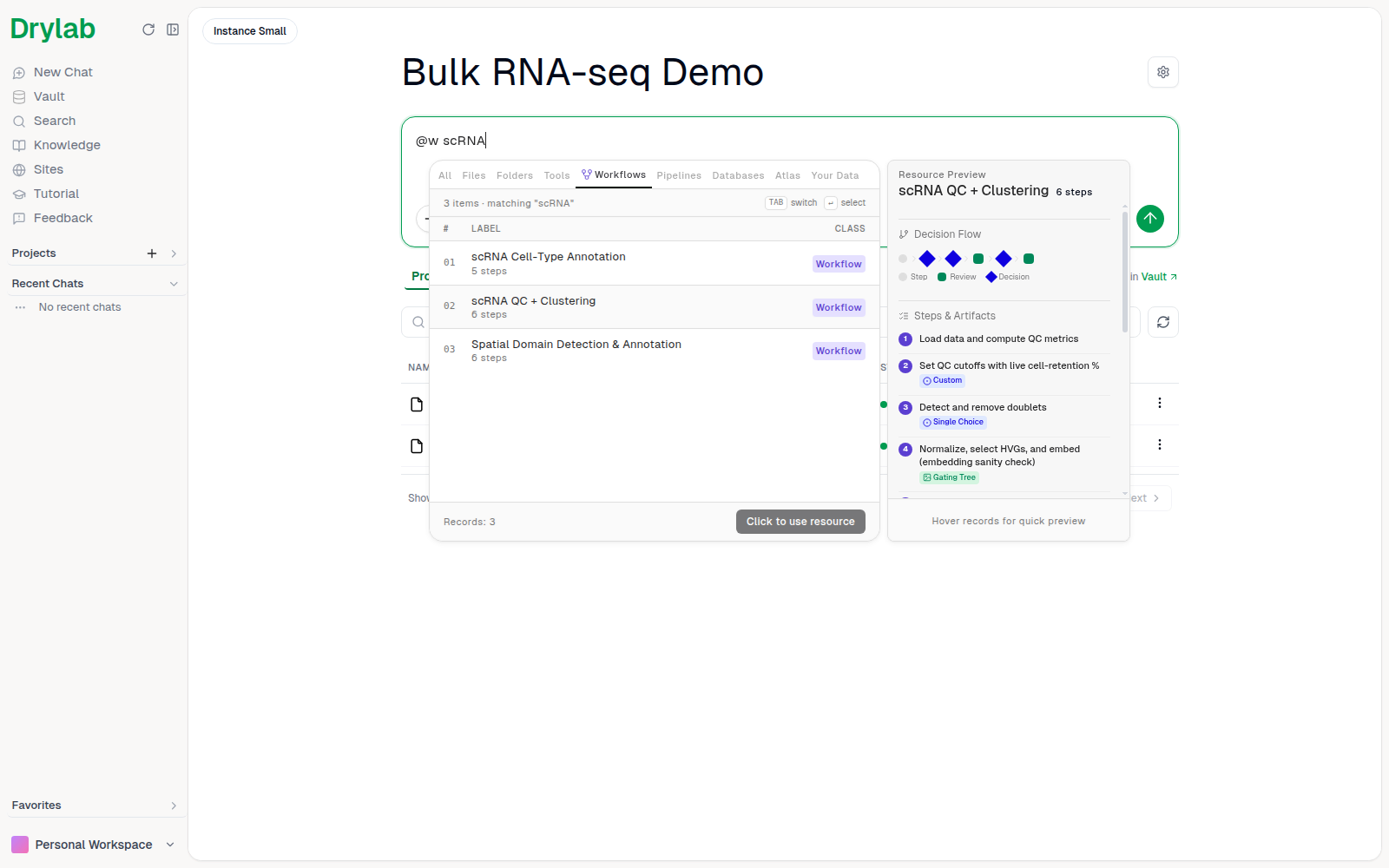Click the first file's document icon
This screenshot has height=868, width=1389.
[x=417, y=404]
